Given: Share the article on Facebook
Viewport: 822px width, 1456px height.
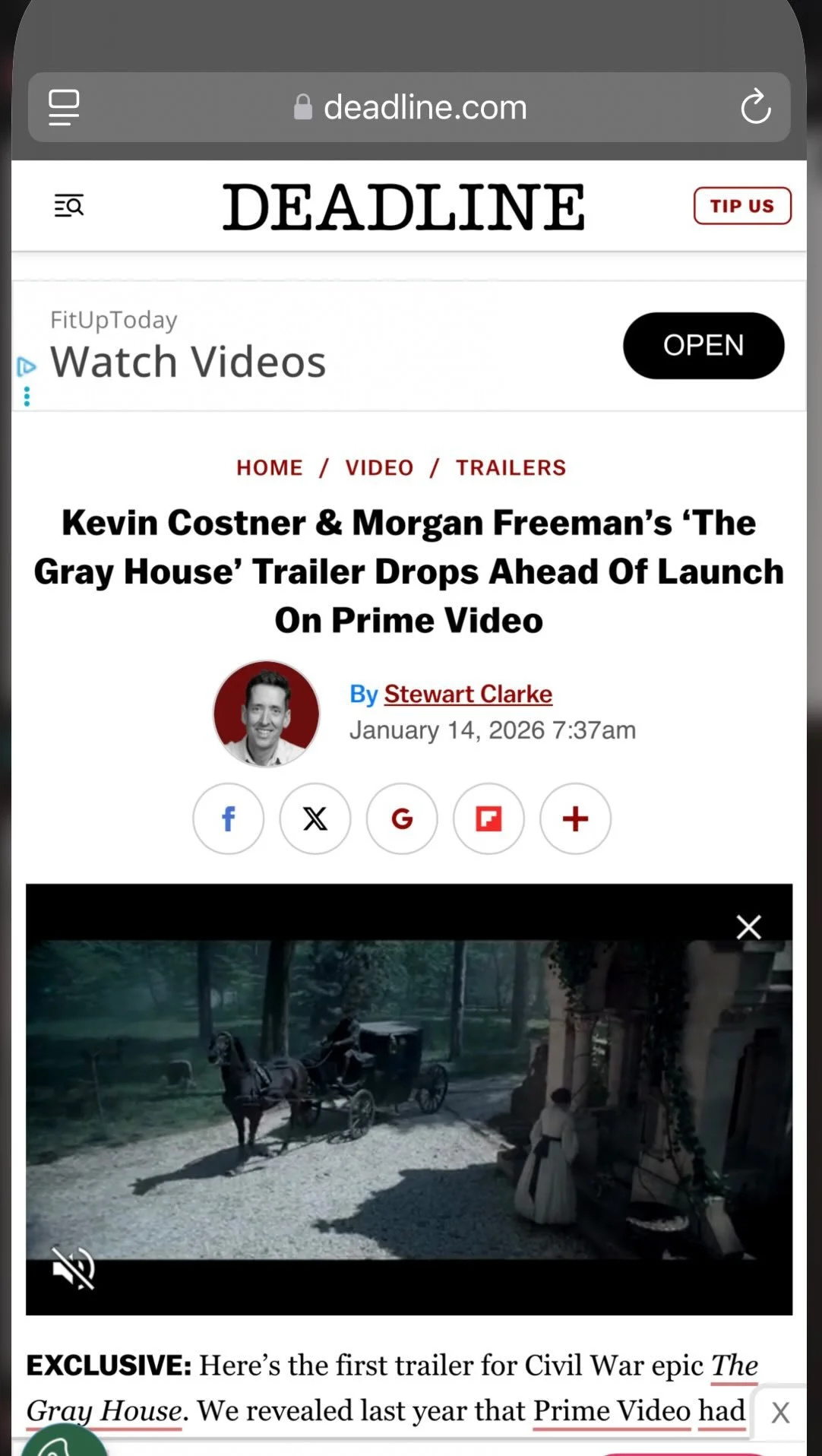Looking at the screenshot, I should (x=229, y=818).
